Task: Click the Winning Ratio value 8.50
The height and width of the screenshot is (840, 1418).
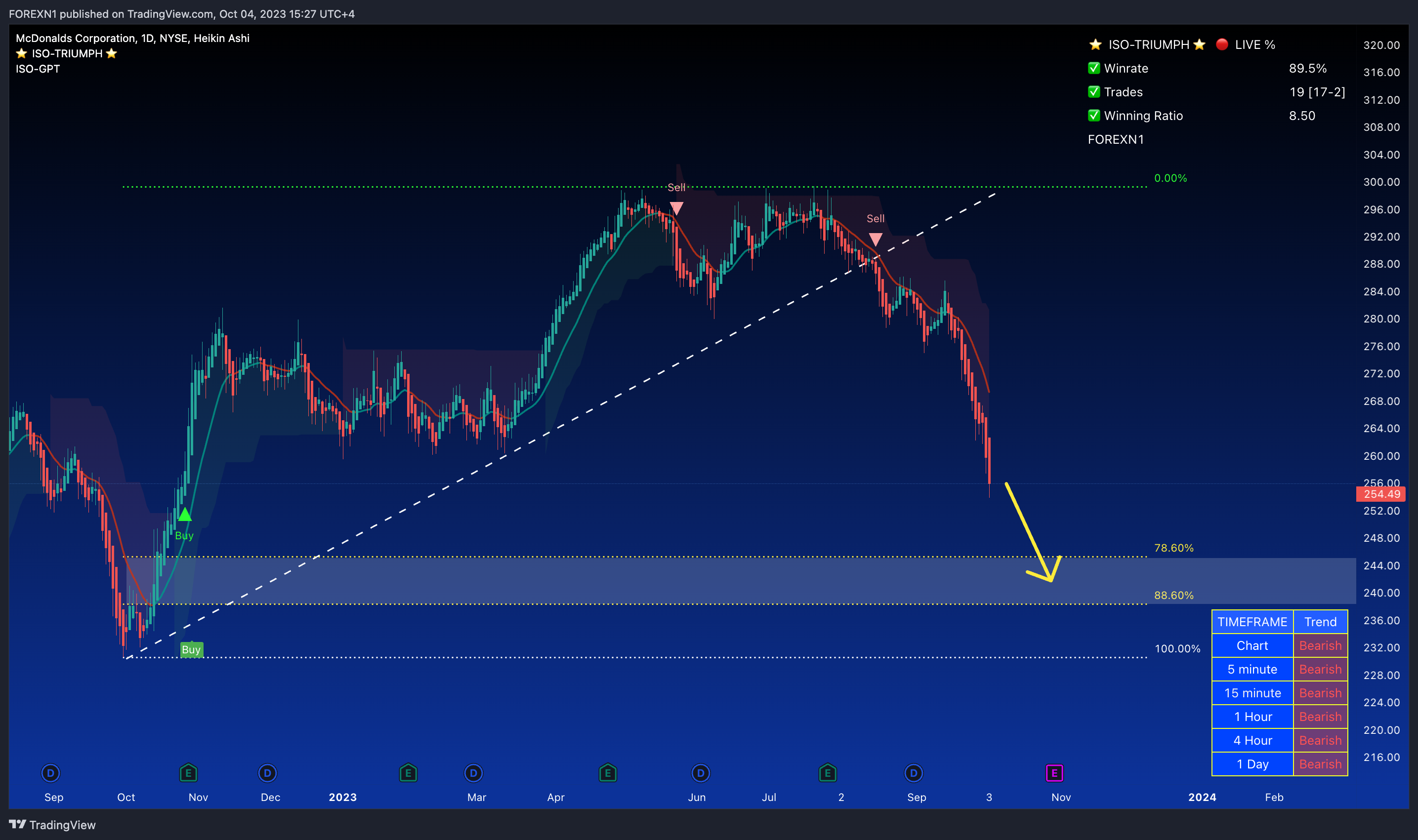Action: 1302,116
